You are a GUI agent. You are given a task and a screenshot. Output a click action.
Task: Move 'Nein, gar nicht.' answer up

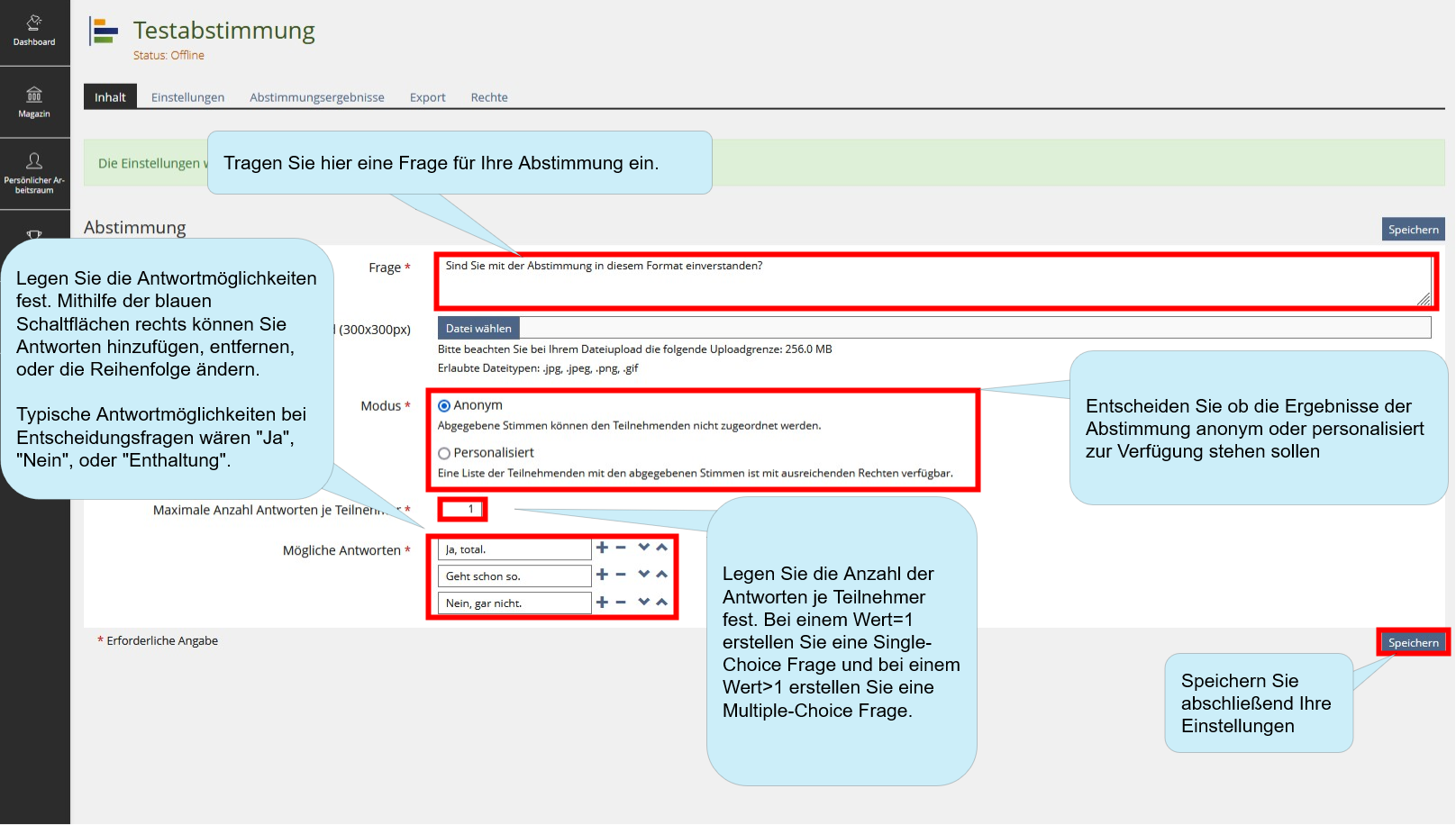(x=662, y=603)
